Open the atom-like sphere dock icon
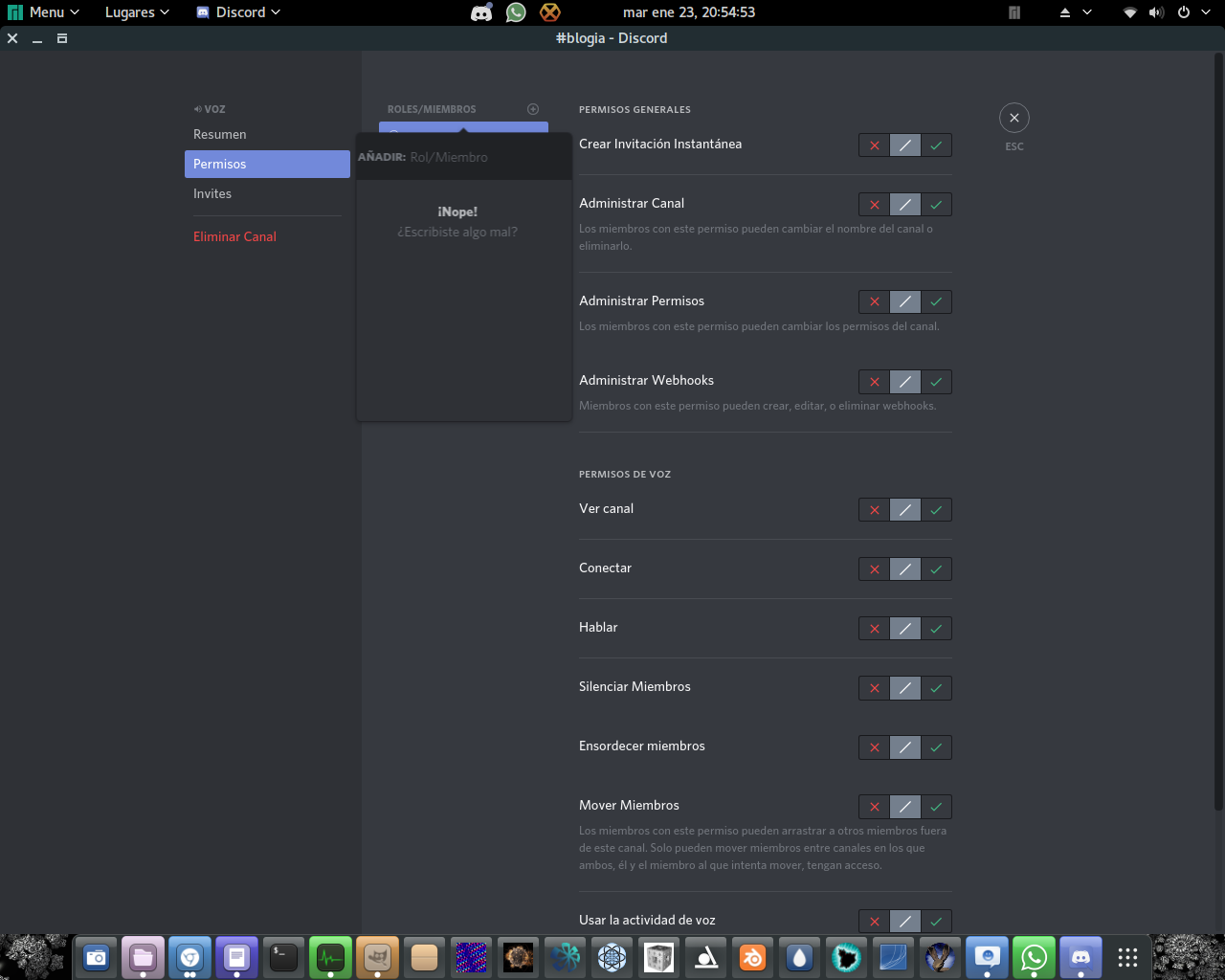The image size is (1225, 980). click(x=612, y=957)
